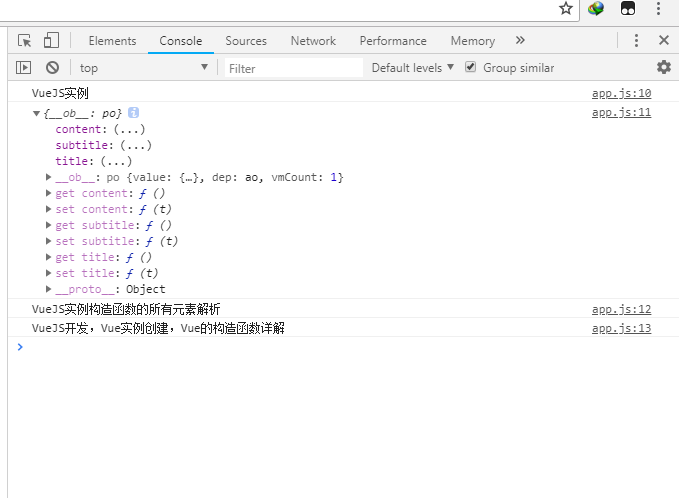Screen dimensions: 679x498
Task: Switch to the Memory tab
Action: pos(472,41)
